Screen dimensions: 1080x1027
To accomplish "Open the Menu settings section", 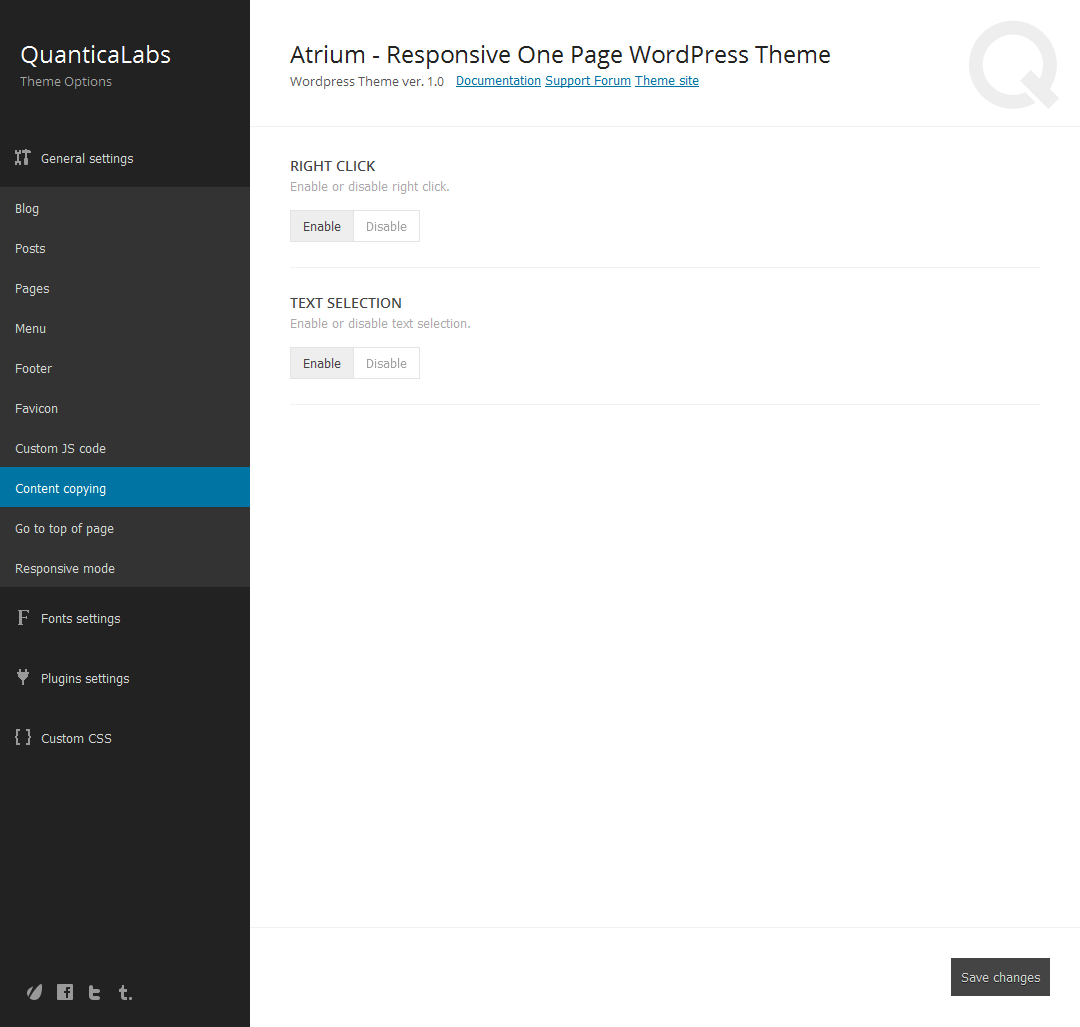I will point(125,328).
